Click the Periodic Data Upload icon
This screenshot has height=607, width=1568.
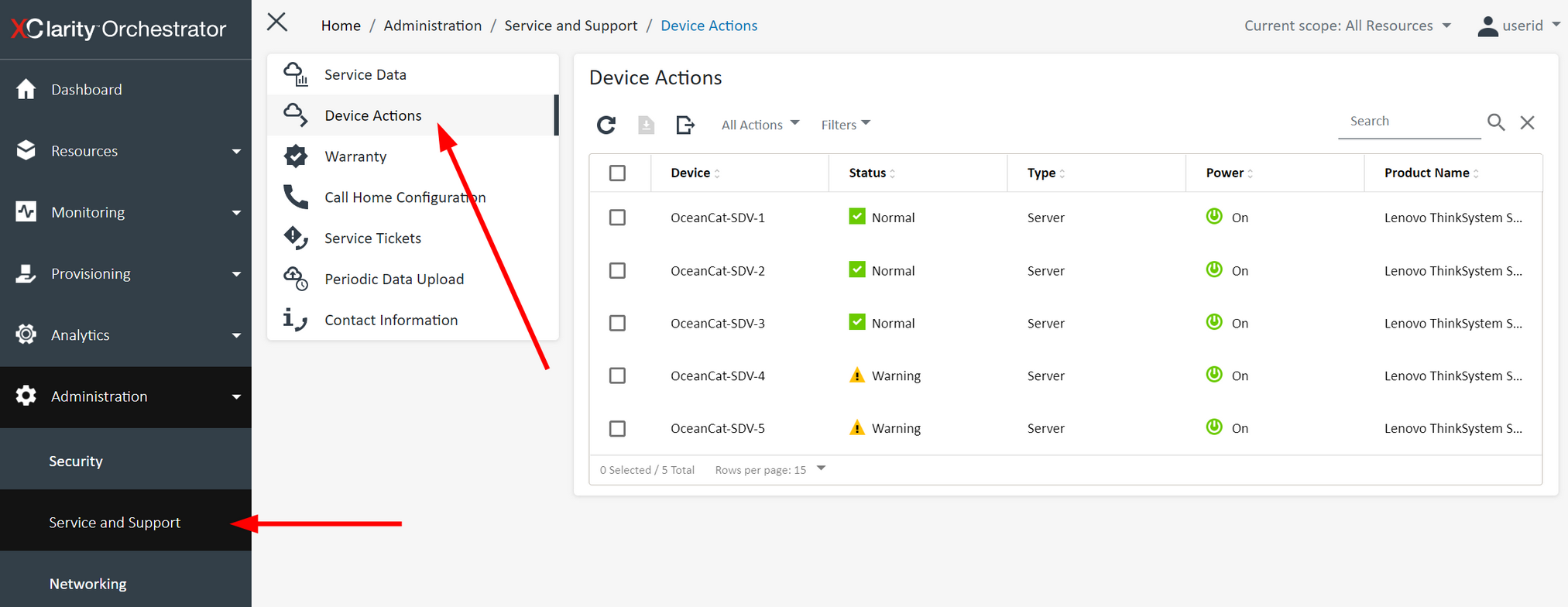[x=296, y=279]
